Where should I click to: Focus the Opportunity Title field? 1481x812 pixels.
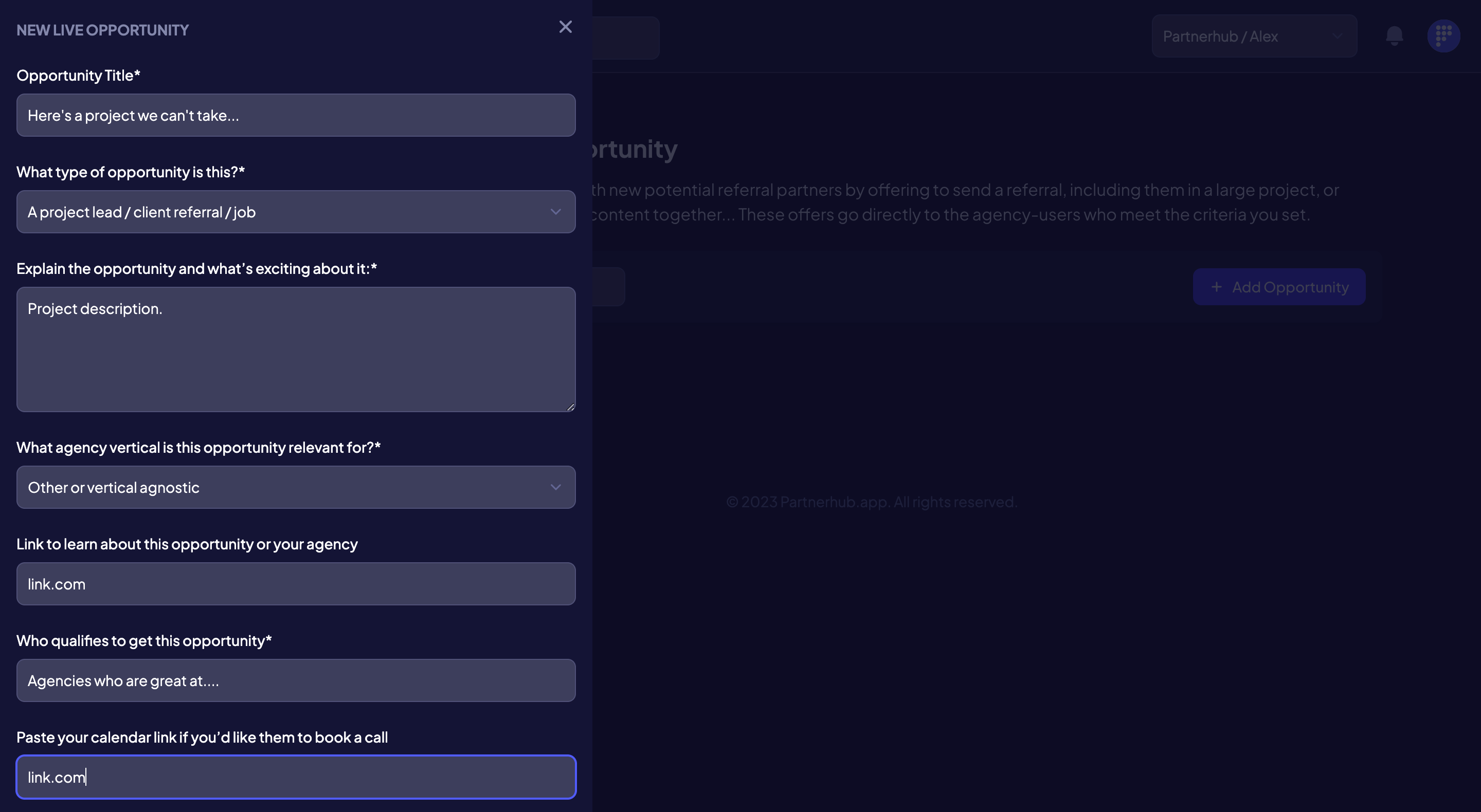[296, 115]
